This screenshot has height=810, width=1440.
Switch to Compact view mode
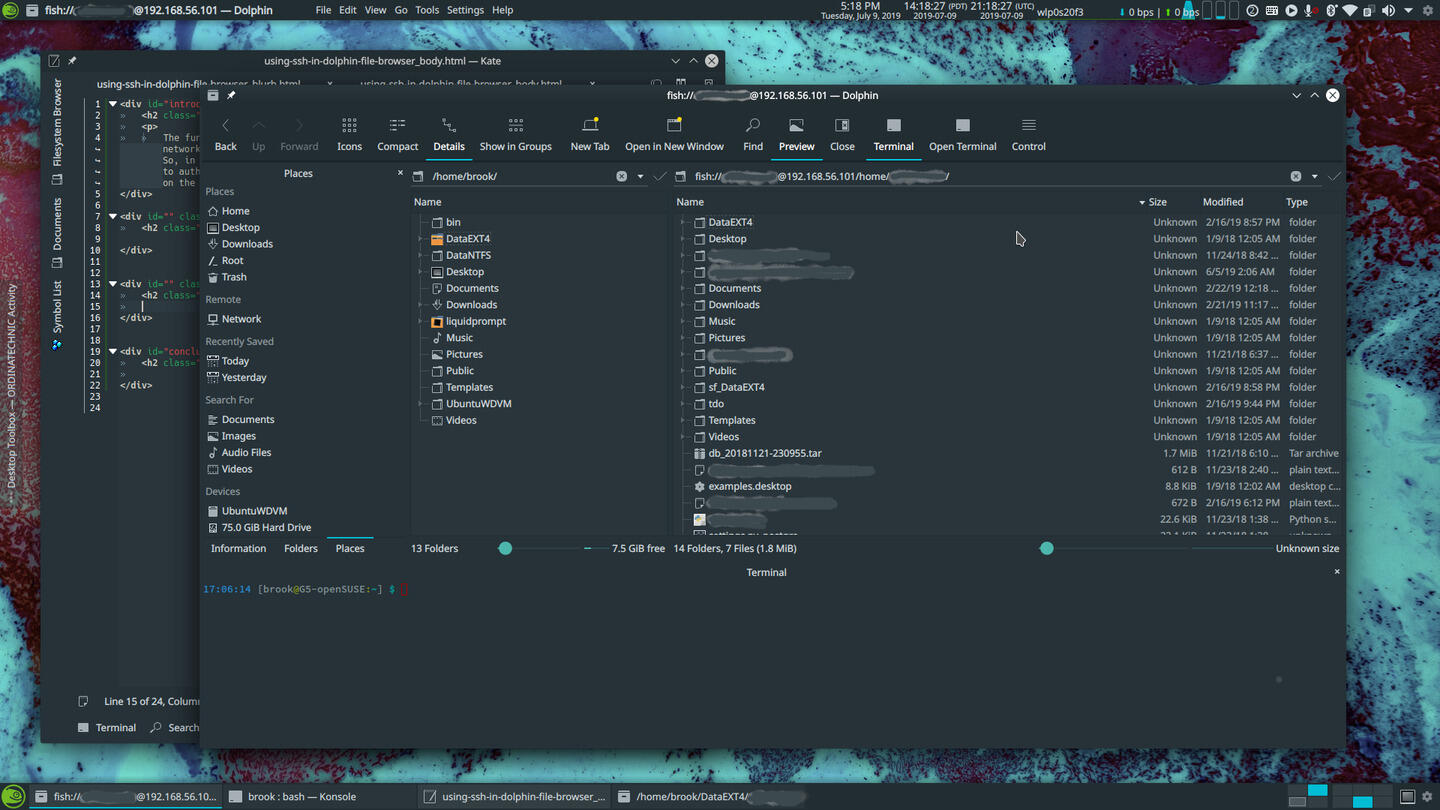pos(397,134)
